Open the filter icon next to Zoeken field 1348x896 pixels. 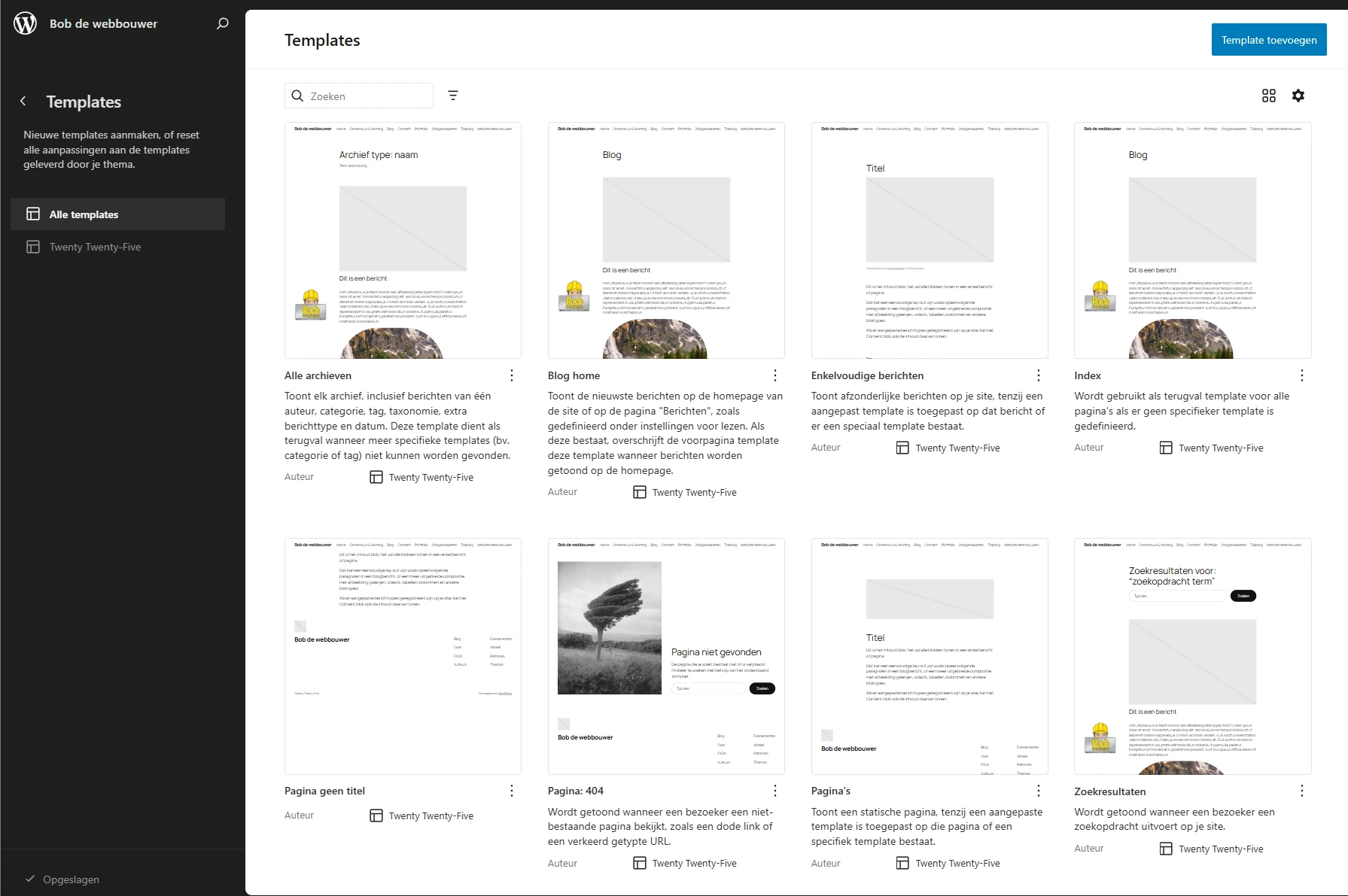(x=452, y=96)
